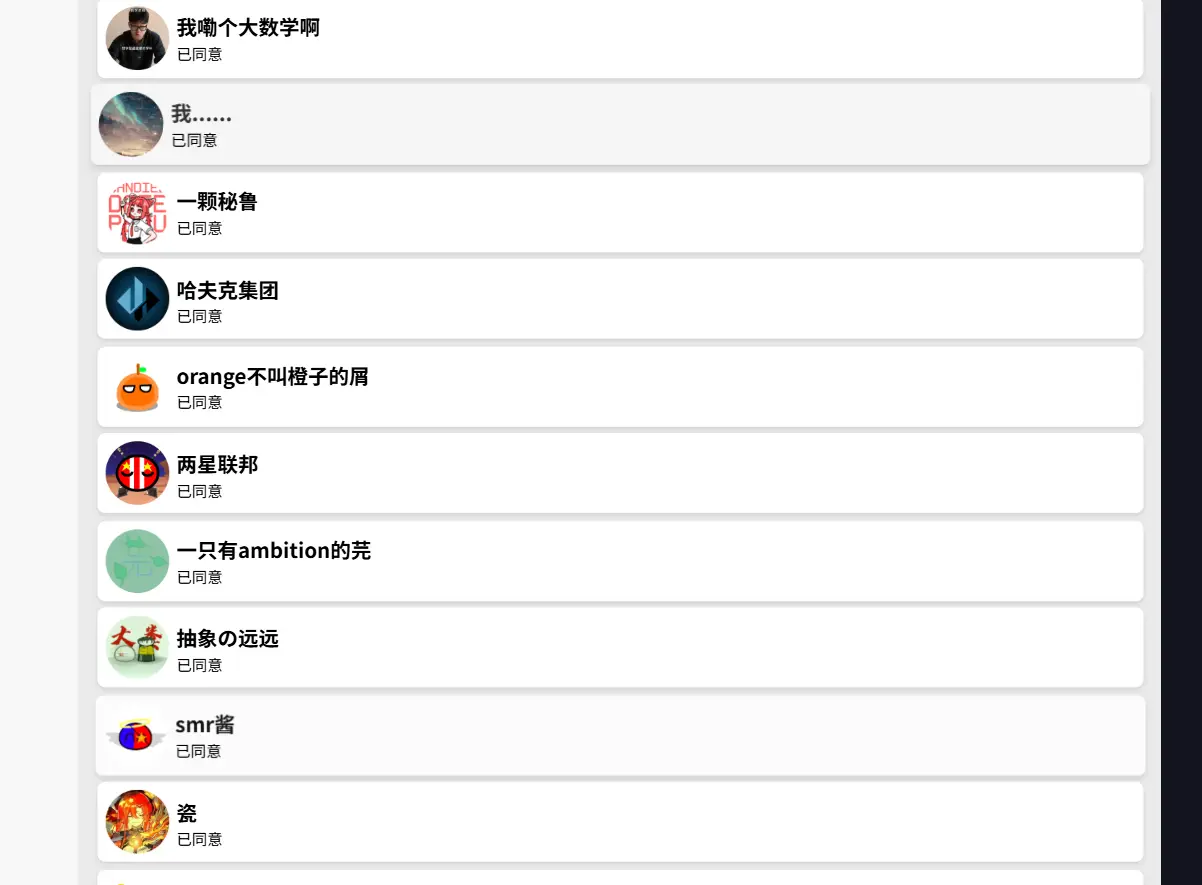Open the highlighted 我...... list card

point(620,124)
